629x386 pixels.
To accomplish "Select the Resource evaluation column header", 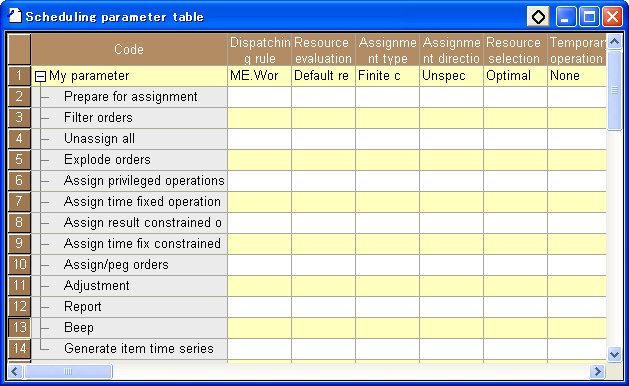I will (x=323, y=50).
